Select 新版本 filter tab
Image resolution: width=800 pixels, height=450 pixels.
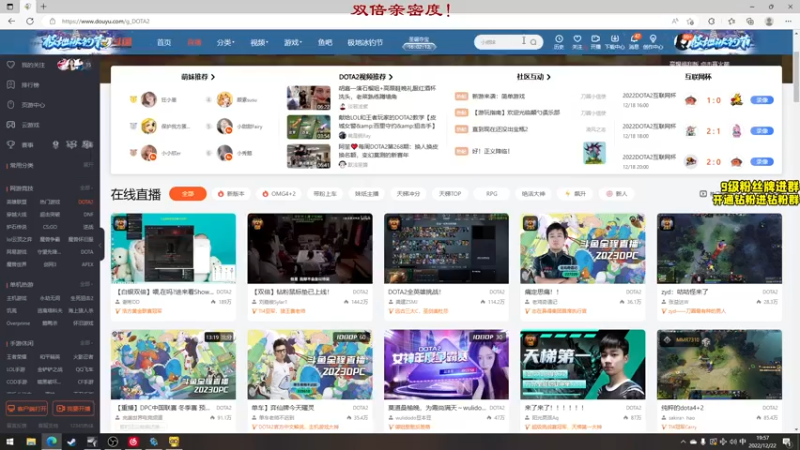[x=231, y=194]
